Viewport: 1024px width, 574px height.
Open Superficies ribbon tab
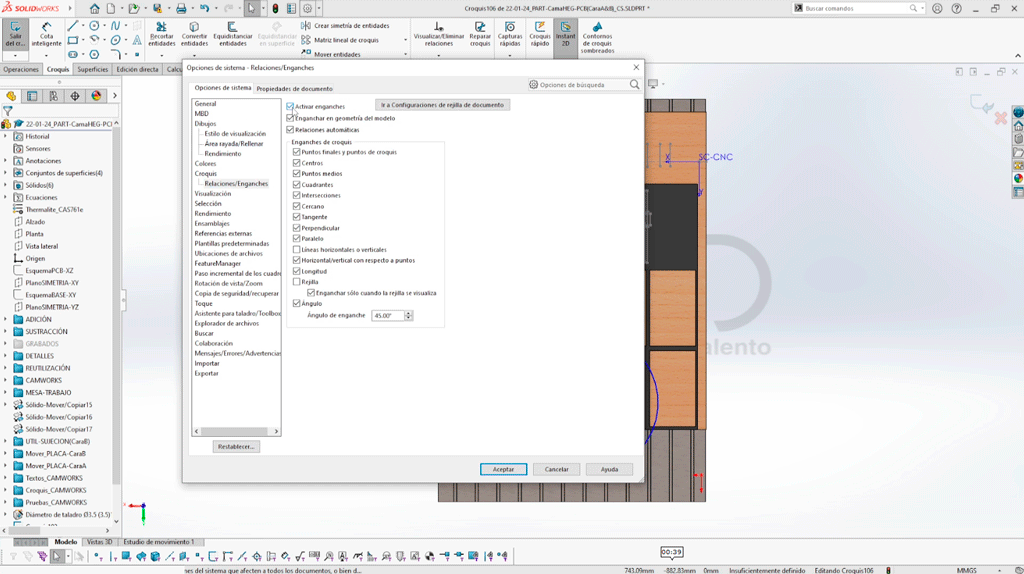pyautogui.click(x=93, y=69)
